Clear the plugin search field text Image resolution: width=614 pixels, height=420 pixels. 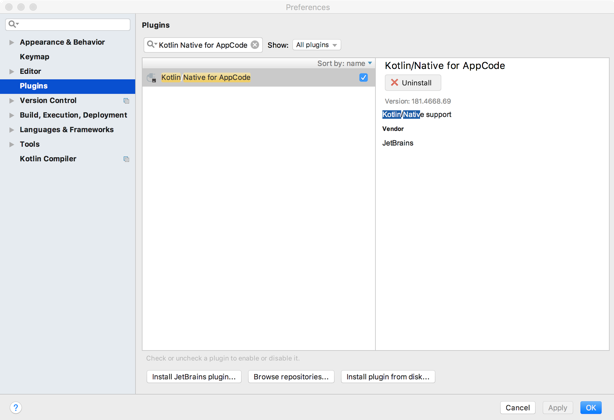pos(255,45)
